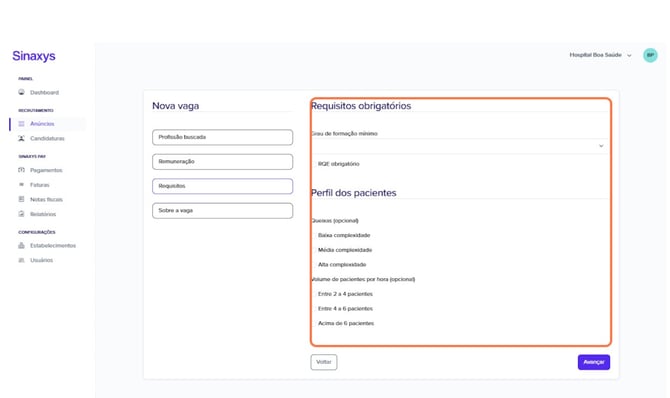Image resolution: width=670 pixels, height=398 pixels.
Task: Open Hospital Boa Saúde account dropdown
Action: pyautogui.click(x=600, y=55)
